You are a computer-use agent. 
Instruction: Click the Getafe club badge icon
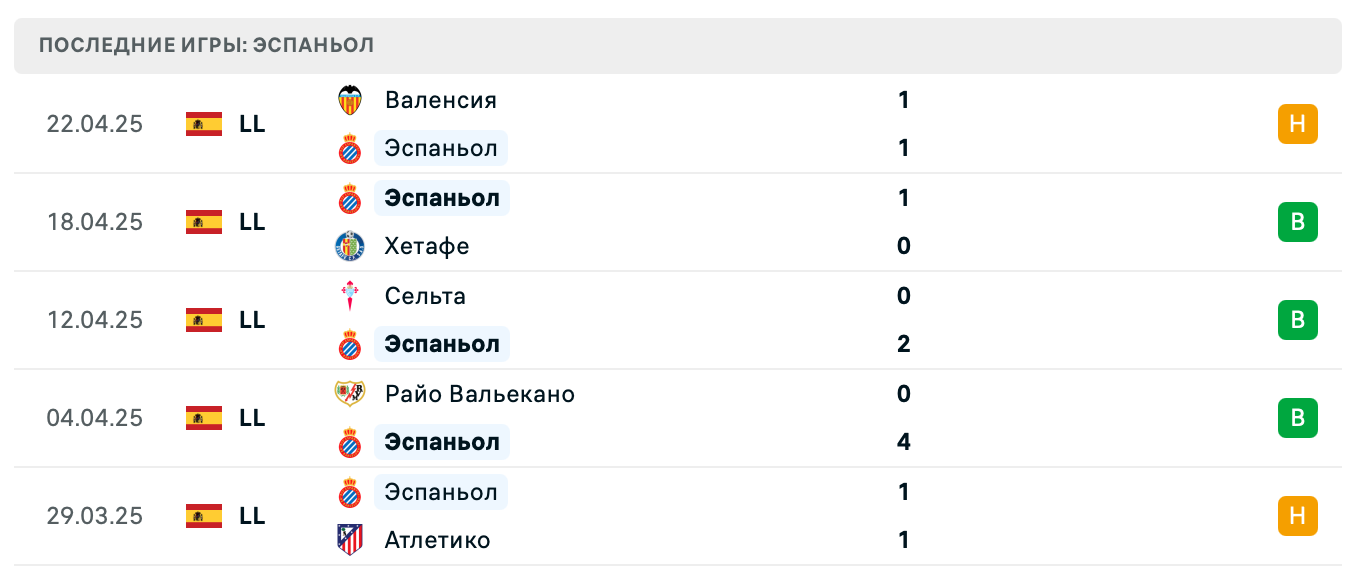point(352,245)
